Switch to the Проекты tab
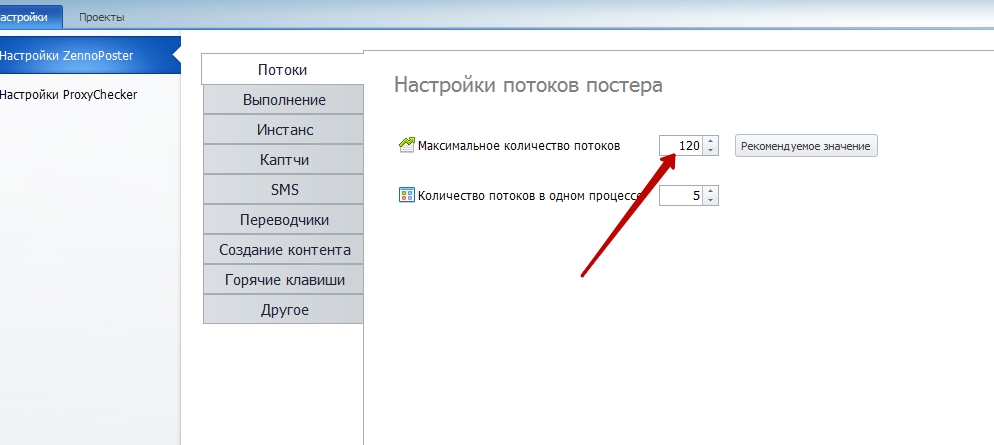The width and height of the screenshot is (994, 445). click(x=101, y=17)
